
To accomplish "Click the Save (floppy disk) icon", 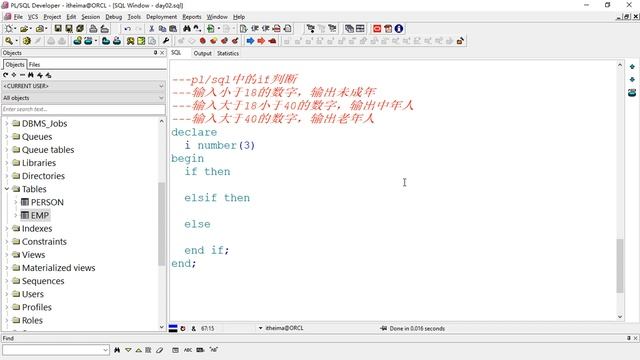I will [58, 29].
